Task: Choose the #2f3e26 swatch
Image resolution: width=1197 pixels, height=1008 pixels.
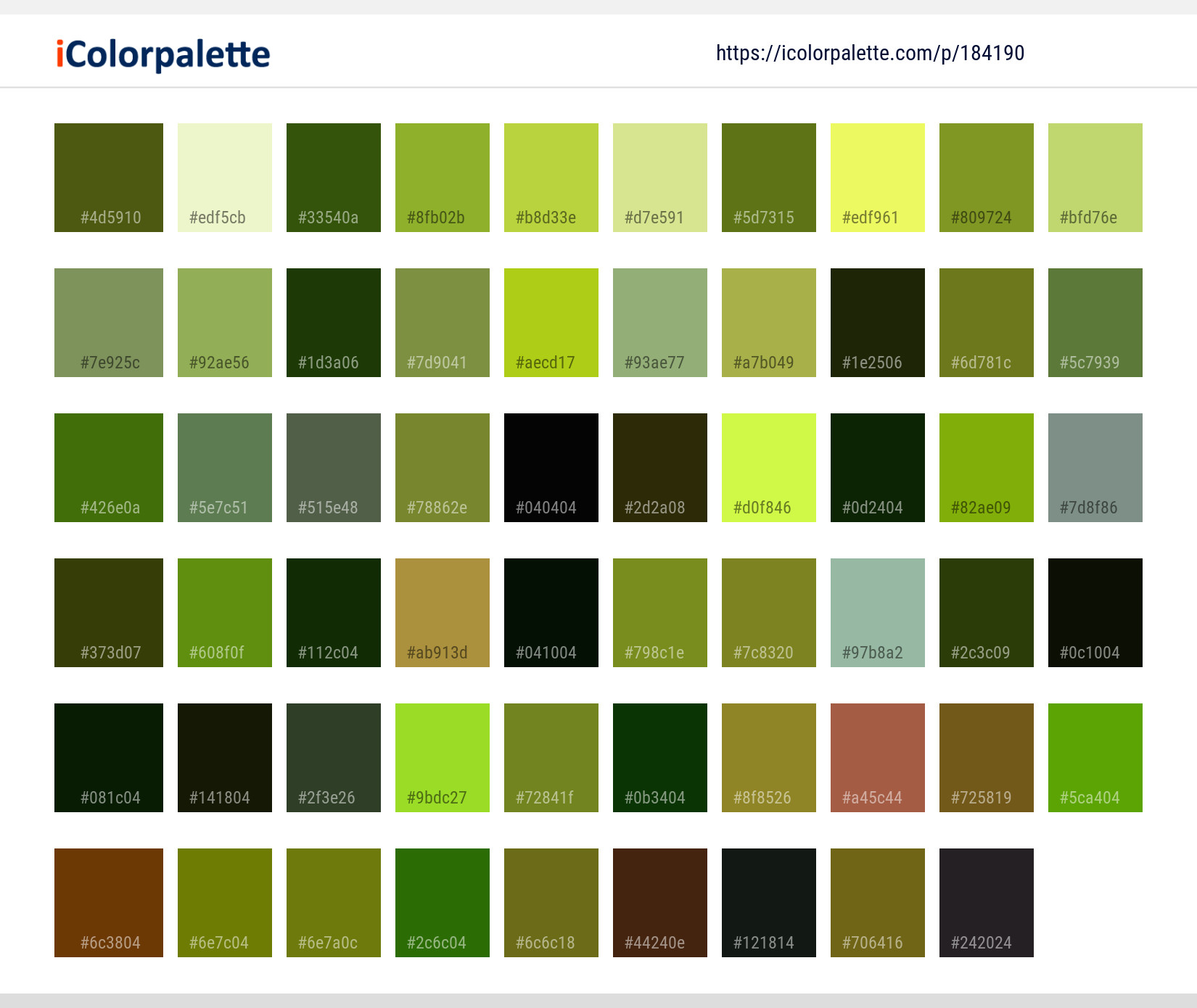Action: click(334, 758)
